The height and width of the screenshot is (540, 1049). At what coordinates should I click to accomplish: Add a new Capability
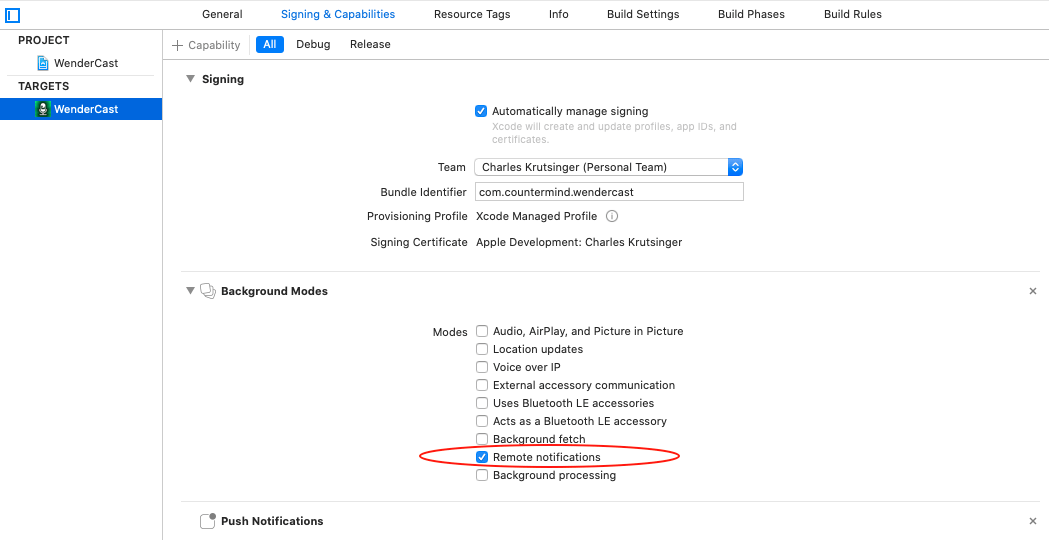pyautogui.click(x=207, y=45)
